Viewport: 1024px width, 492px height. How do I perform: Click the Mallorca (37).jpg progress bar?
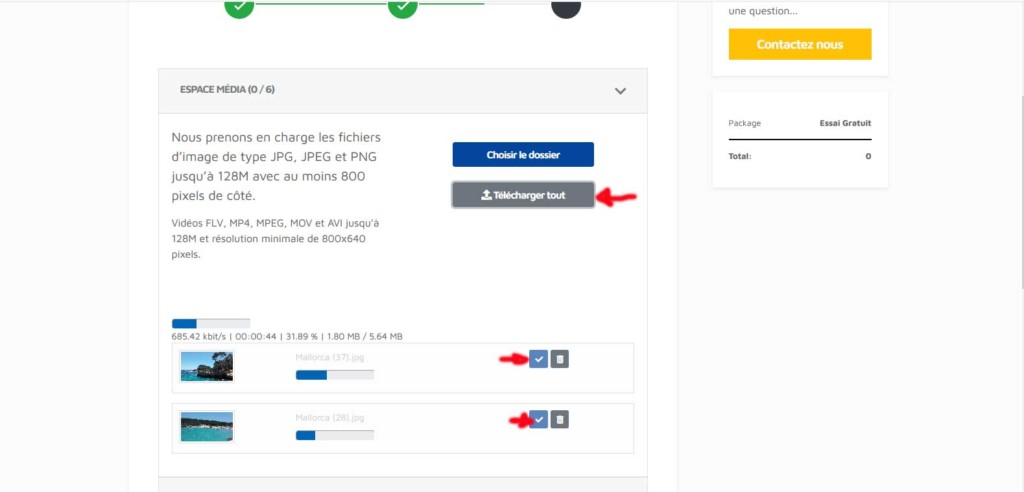pos(335,375)
